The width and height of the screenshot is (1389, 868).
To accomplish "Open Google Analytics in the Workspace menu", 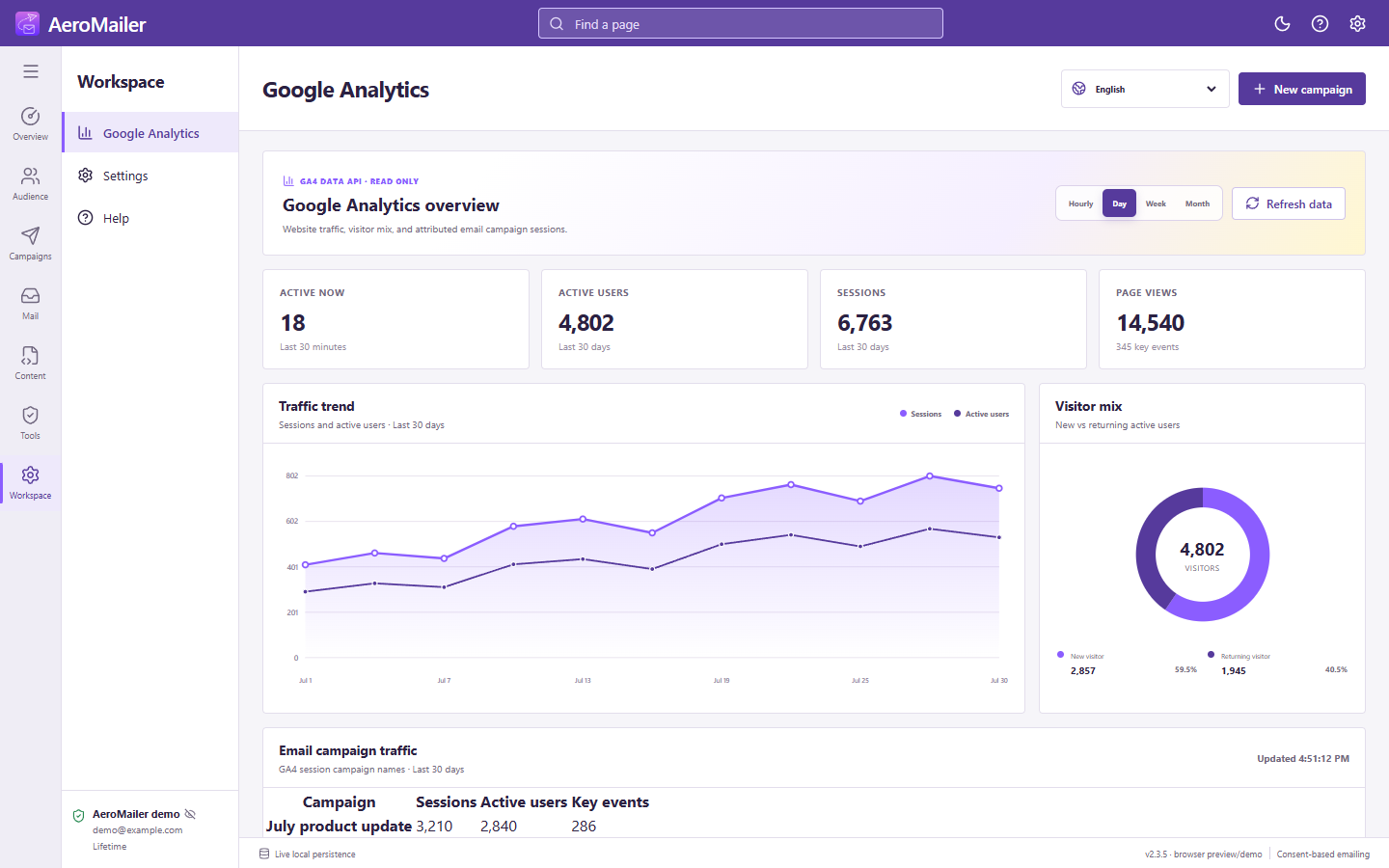I will [x=150, y=133].
